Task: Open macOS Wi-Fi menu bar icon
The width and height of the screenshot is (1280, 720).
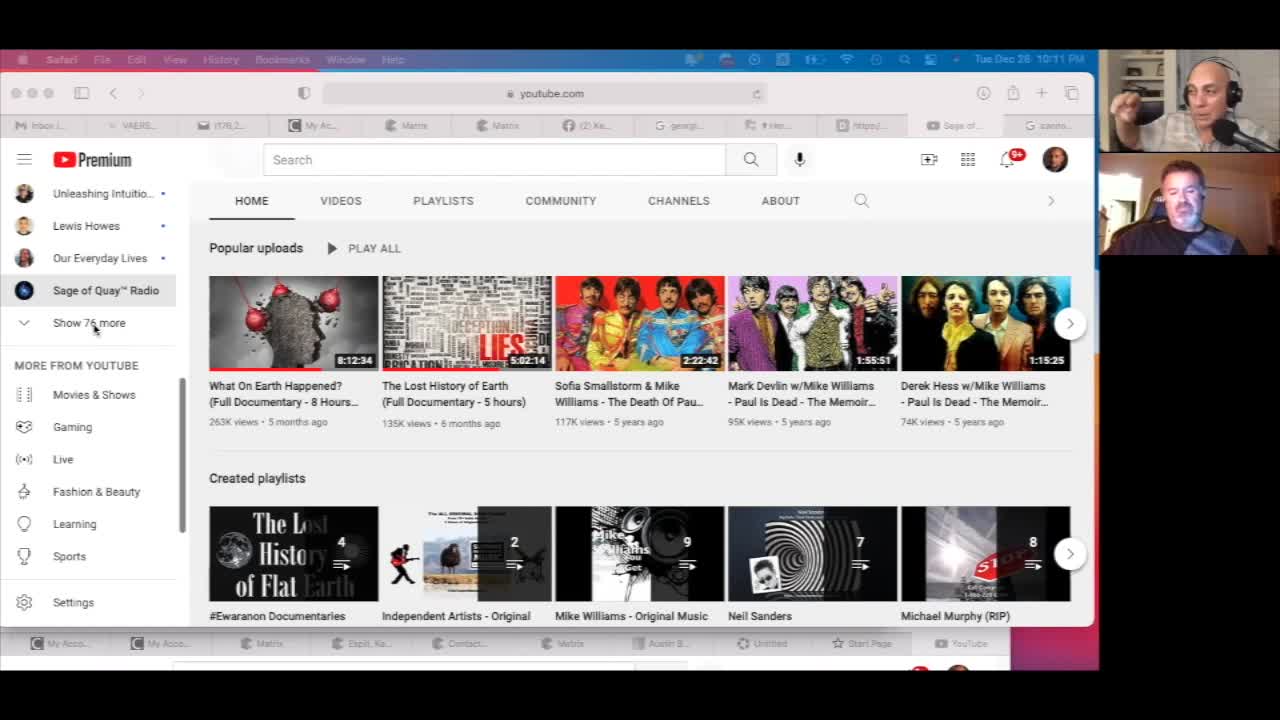Action: tap(847, 60)
